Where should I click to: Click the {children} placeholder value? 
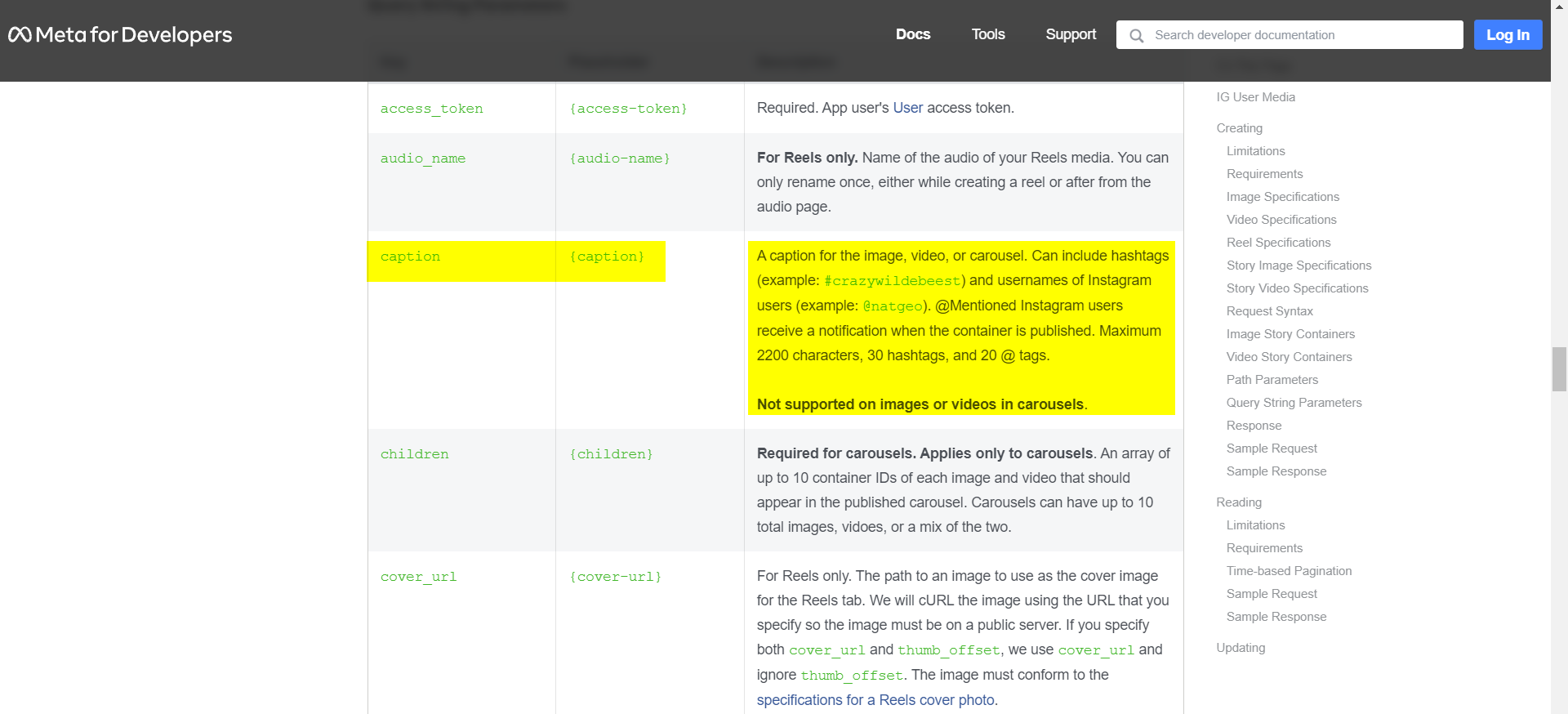click(611, 454)
